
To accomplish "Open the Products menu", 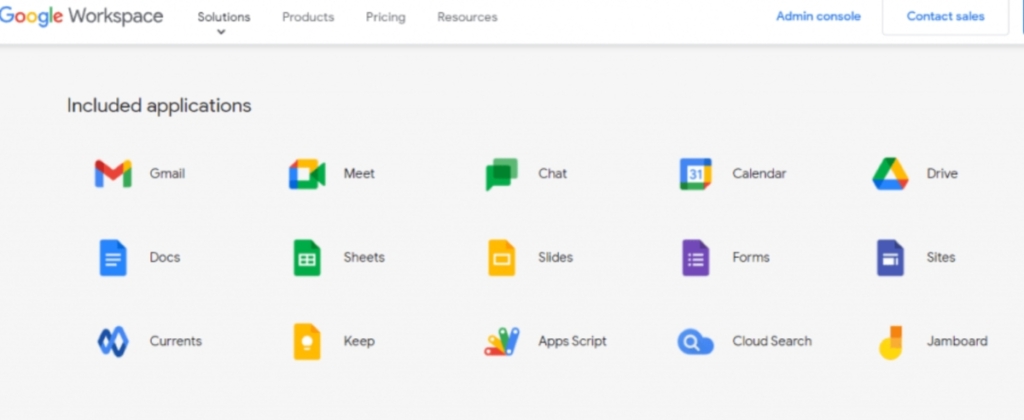I will click(x=308, y=17).
